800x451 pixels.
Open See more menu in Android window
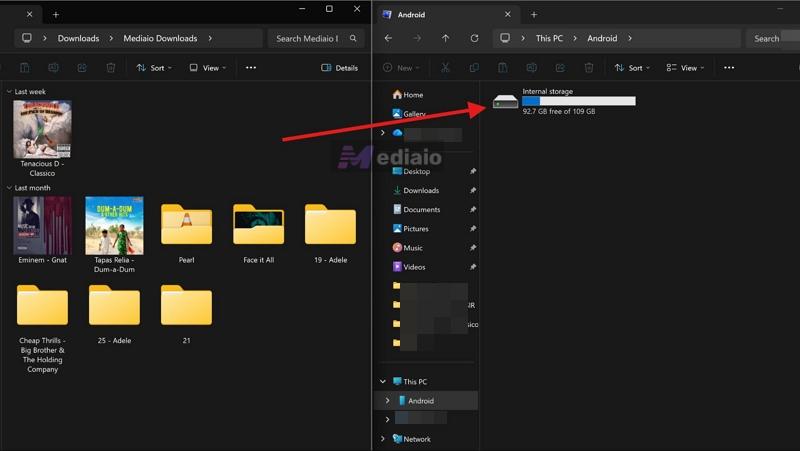pos(729,68)
